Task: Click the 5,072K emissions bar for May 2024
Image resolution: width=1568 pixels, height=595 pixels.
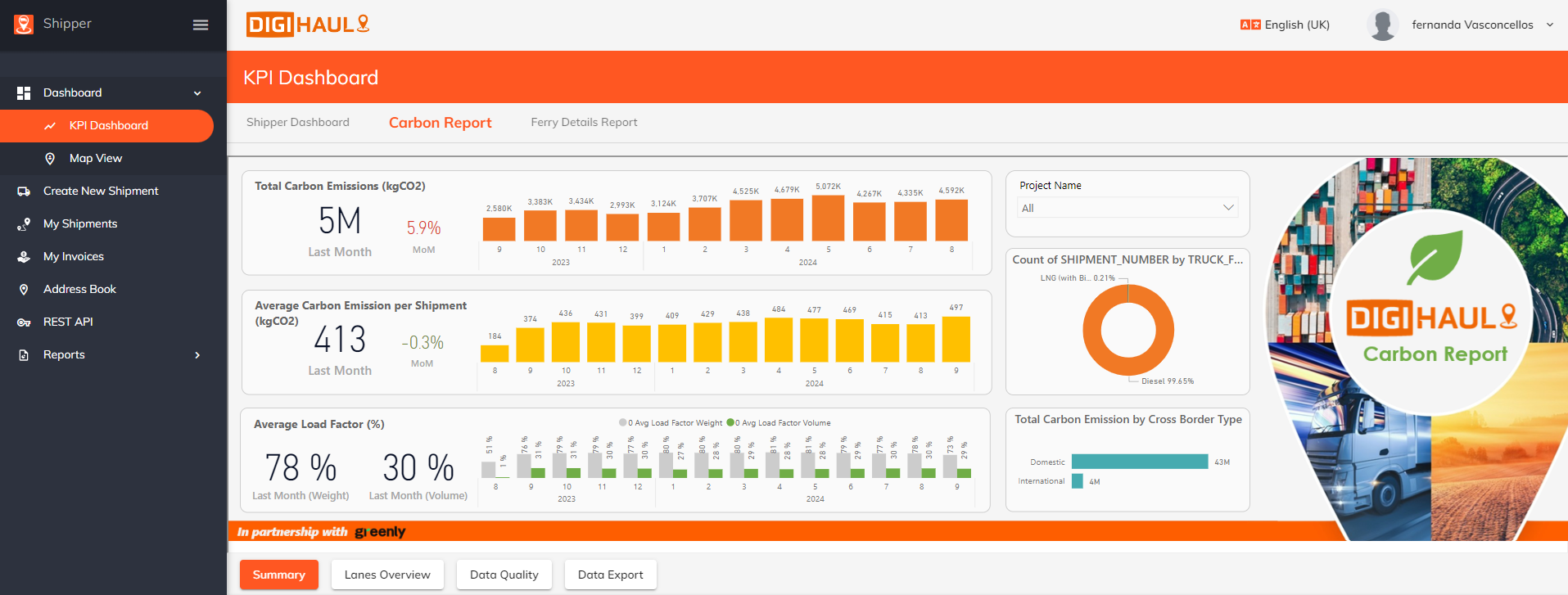Action: (828, 218)
